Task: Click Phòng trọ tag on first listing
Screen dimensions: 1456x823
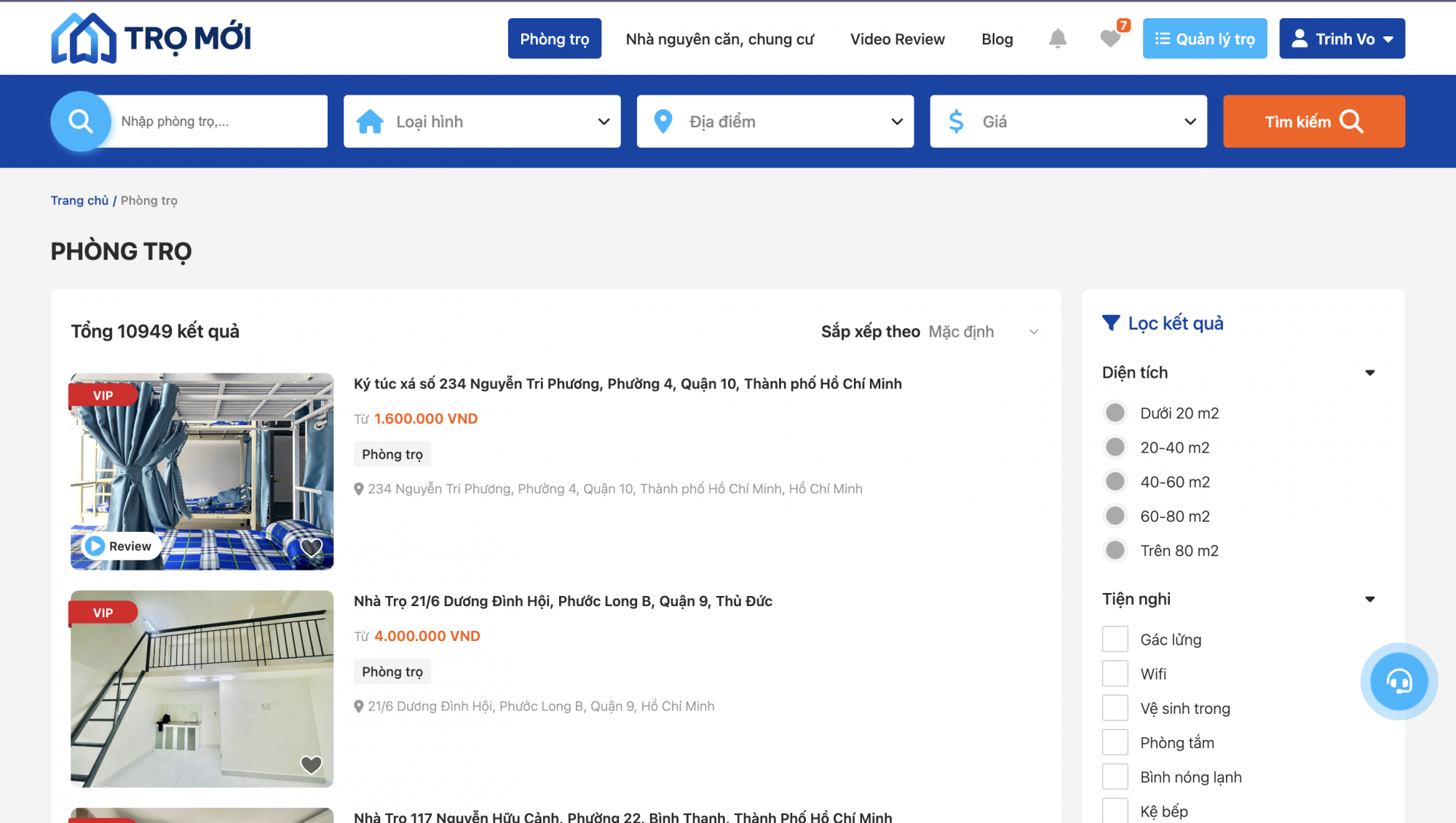Action: click(x=392, y=454)
